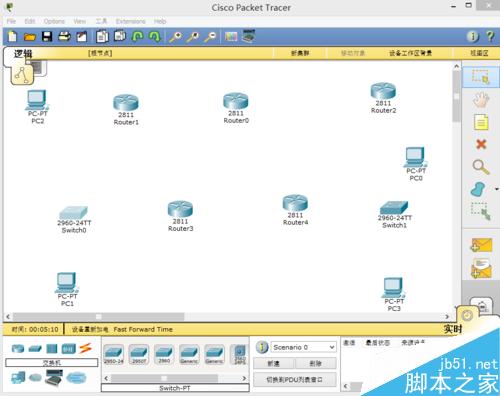Image resolution: width=500 pixels, height=396 pixels.
Task: Pick the 2960 switch model
Action: [164, 354]
